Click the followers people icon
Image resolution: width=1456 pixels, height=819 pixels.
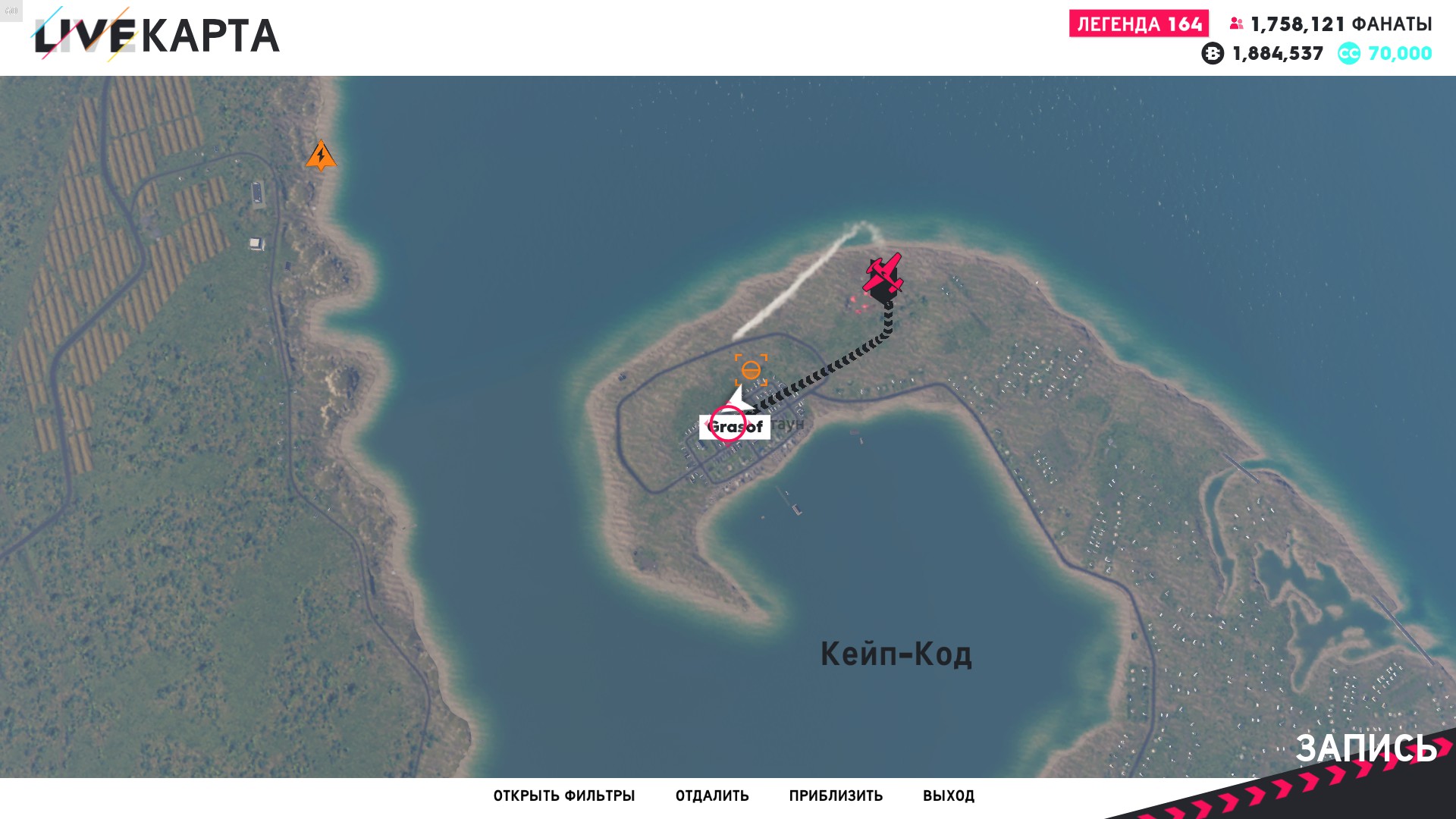pos(1237,24)
